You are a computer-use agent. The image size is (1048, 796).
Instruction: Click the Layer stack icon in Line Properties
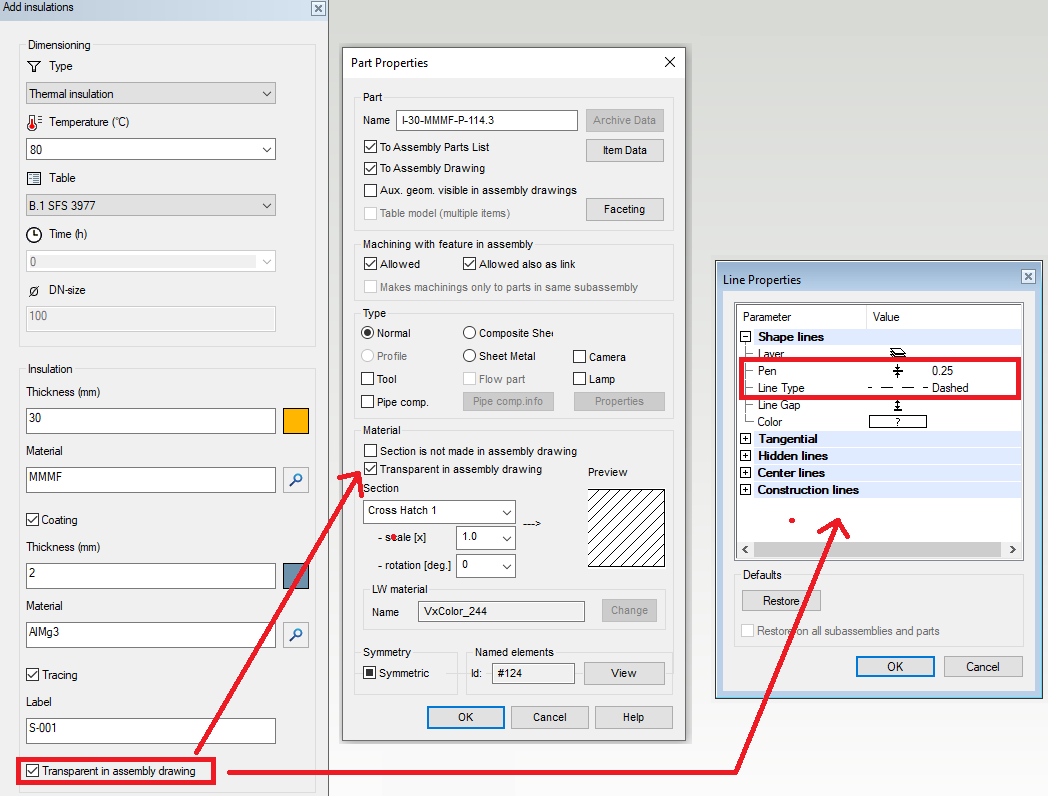[x=897, y=354]
